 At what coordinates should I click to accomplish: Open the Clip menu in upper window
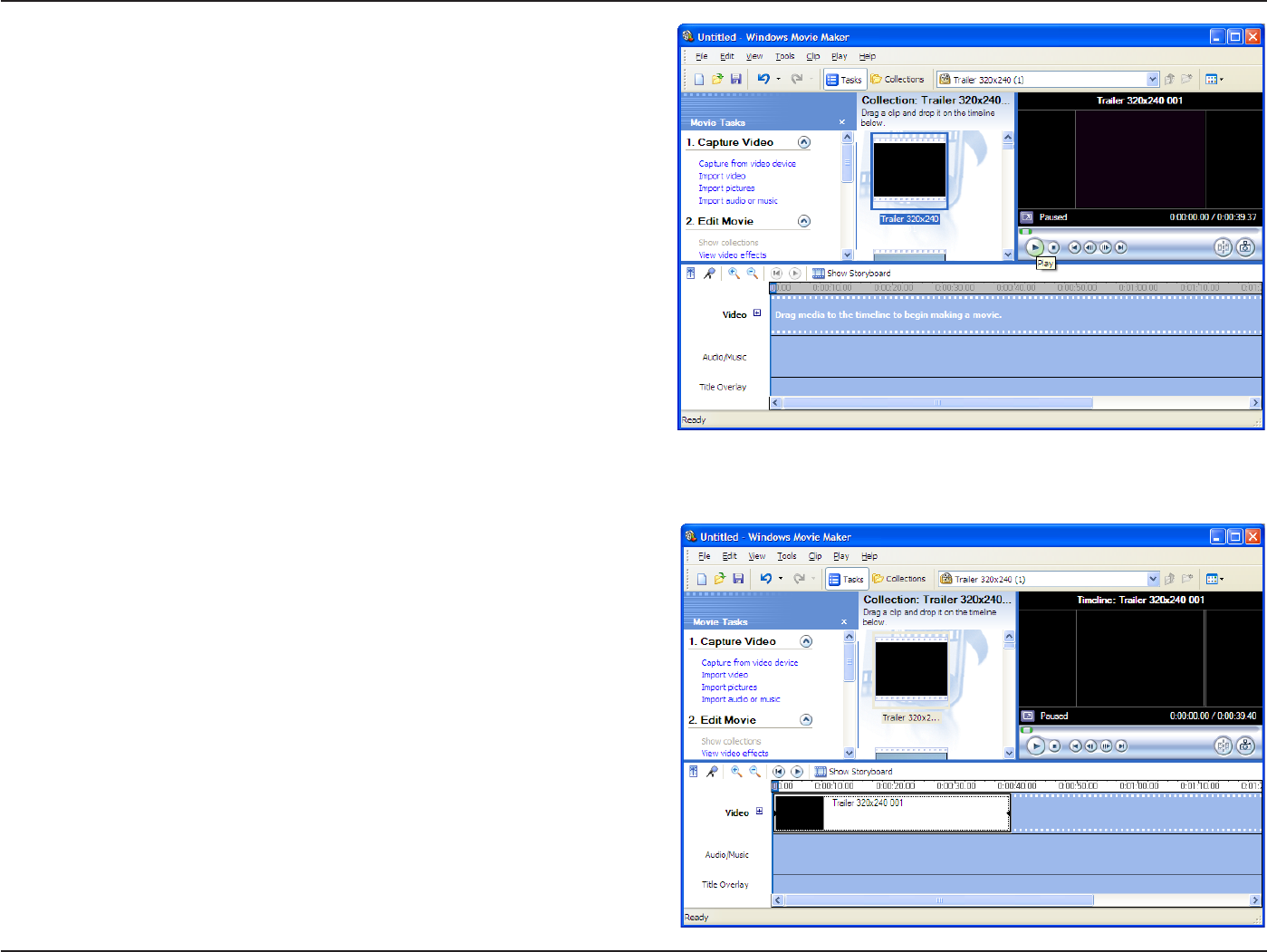813,56
